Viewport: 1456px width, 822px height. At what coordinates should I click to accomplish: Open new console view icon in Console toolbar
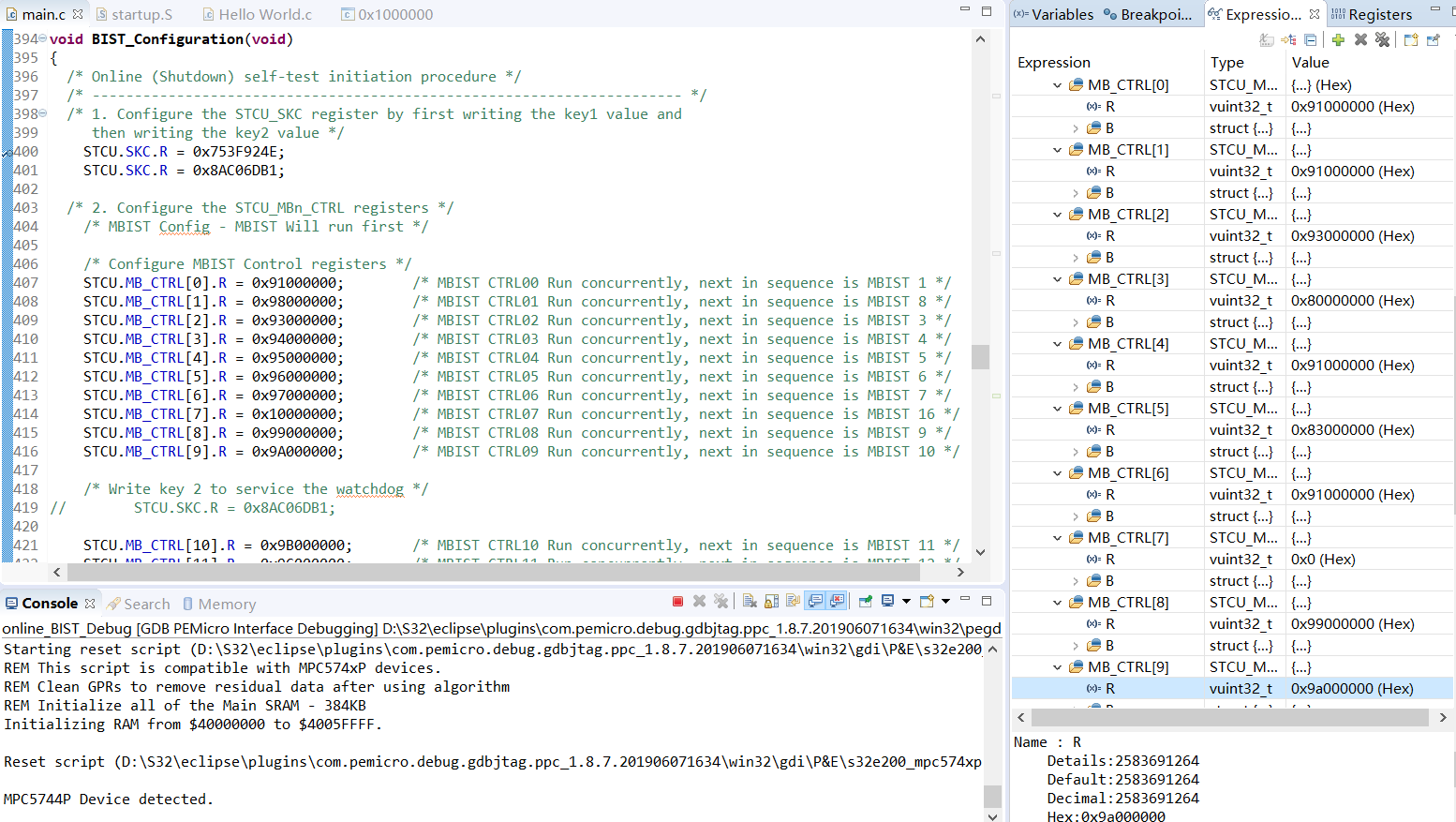(927, 602)
